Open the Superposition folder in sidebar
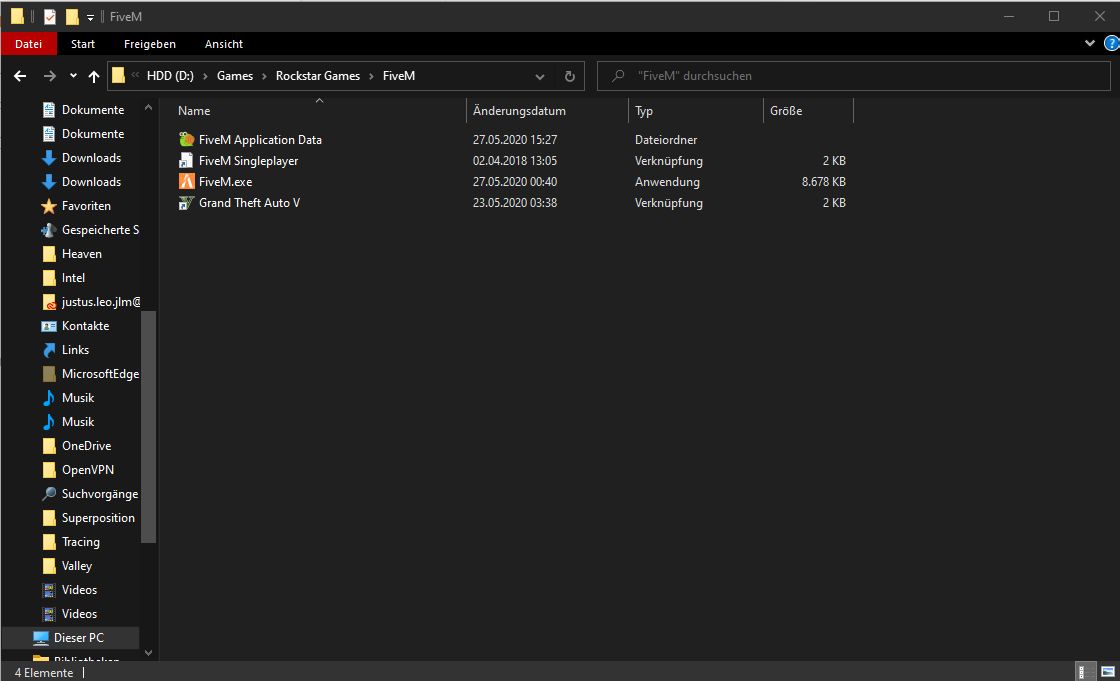 click(98, 518)
